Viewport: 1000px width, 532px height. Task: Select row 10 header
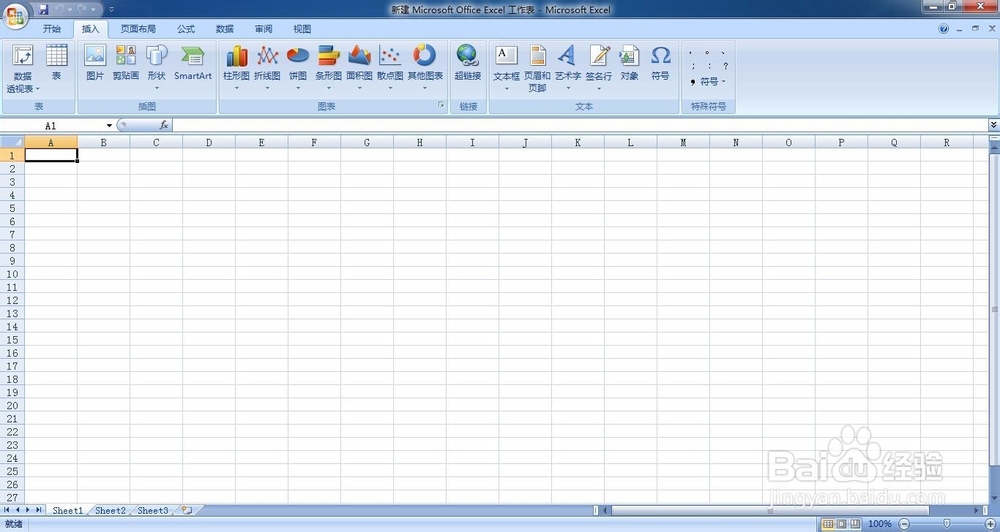click(12, 274)
